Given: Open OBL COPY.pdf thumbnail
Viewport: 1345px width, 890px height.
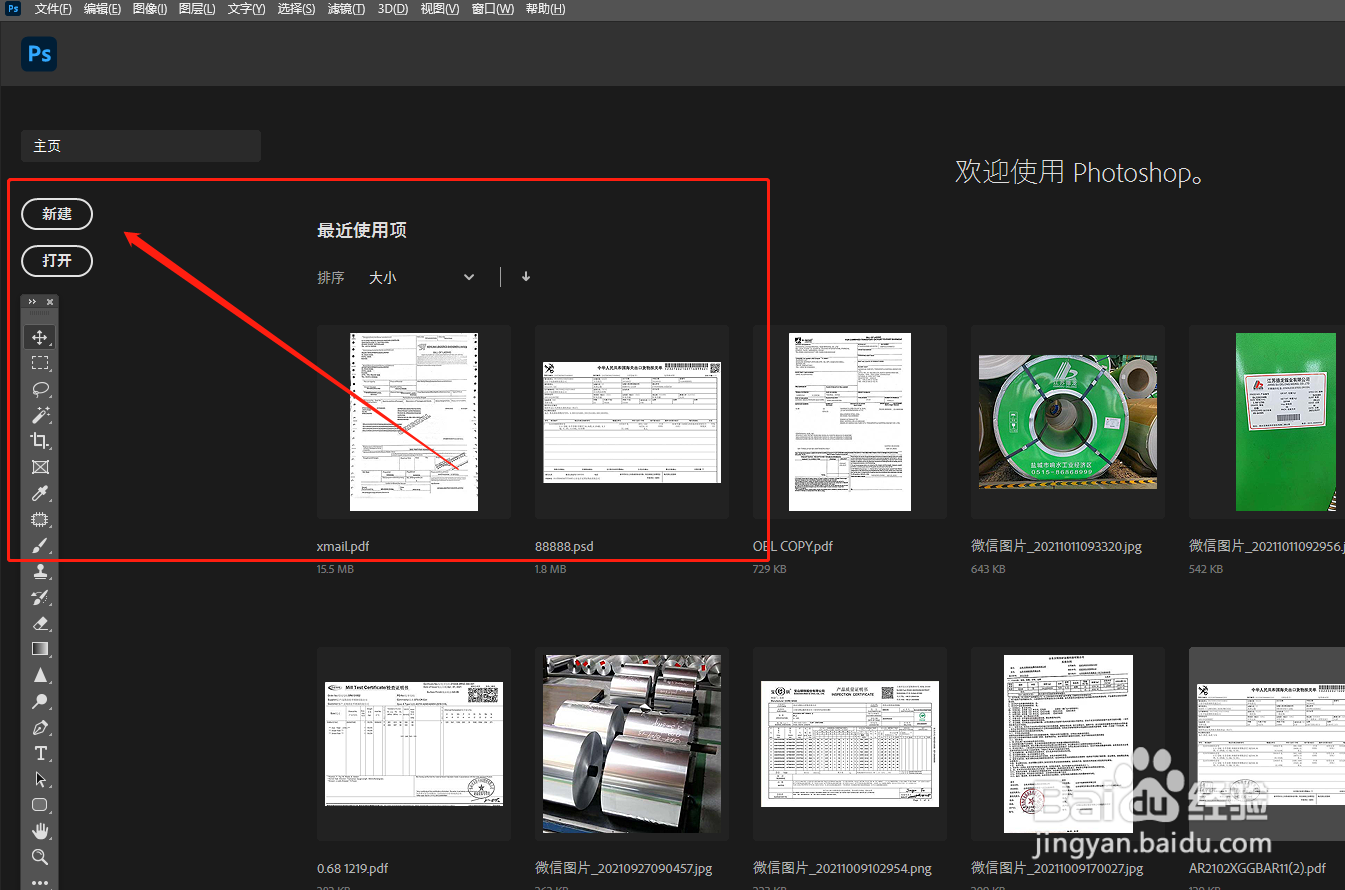Looking at the screenshot, I should click(850, 422).
